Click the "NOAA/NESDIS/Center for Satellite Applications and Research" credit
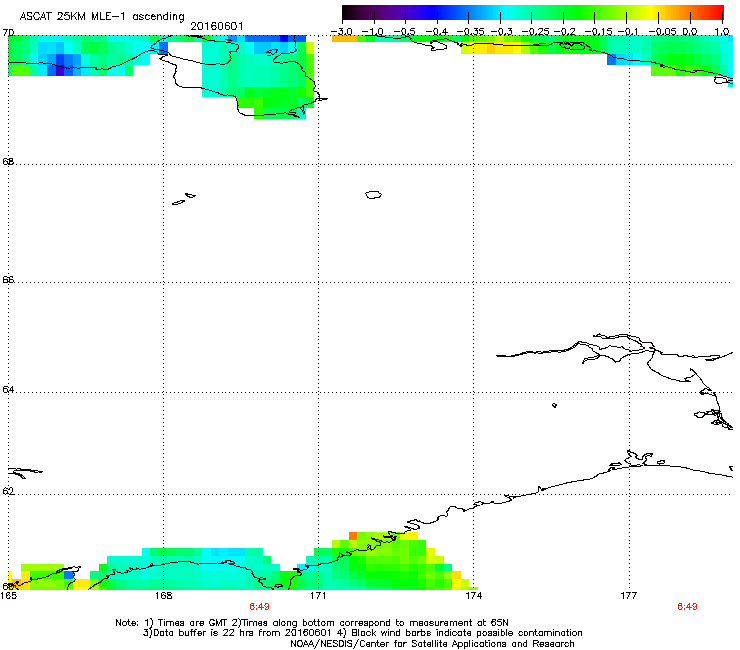The width and height of the screenshot is (740, 650). (432, 644)
